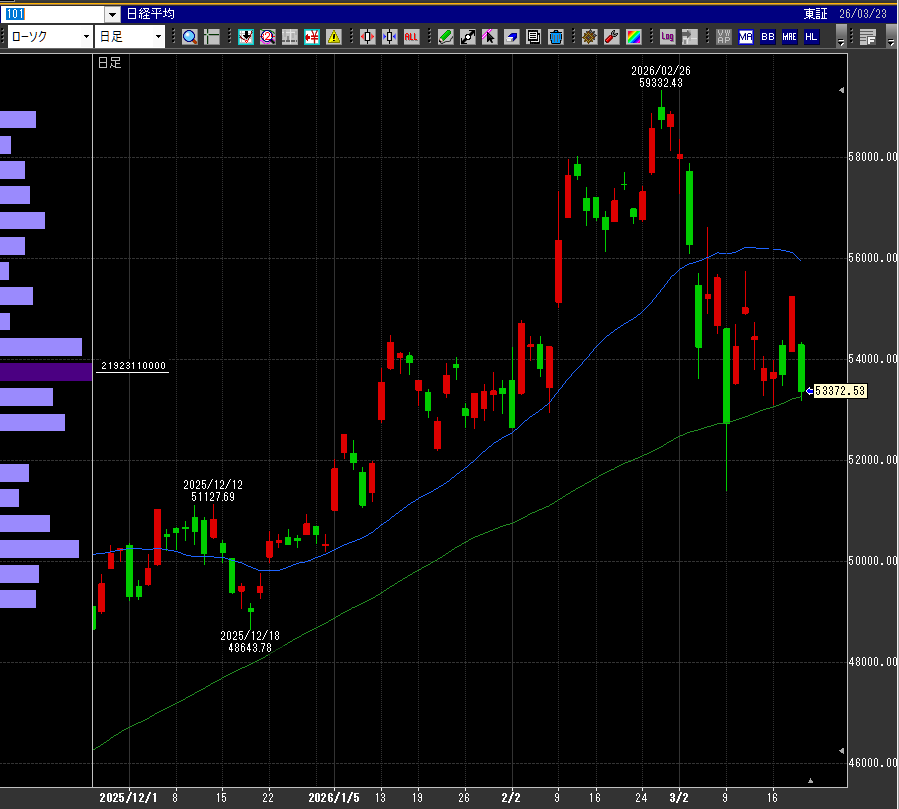Open the rainbow color palette icon
This screenshot has height=809, width=899.
[634, 37]
